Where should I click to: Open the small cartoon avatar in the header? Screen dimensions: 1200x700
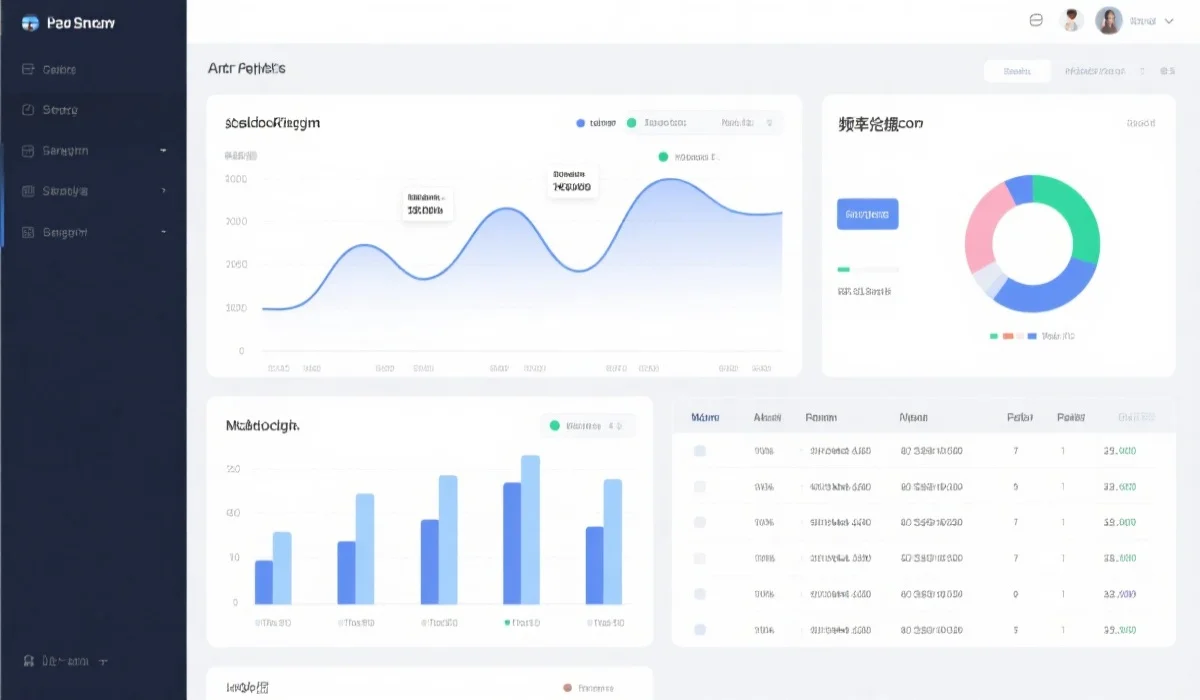pos(1072,20)
